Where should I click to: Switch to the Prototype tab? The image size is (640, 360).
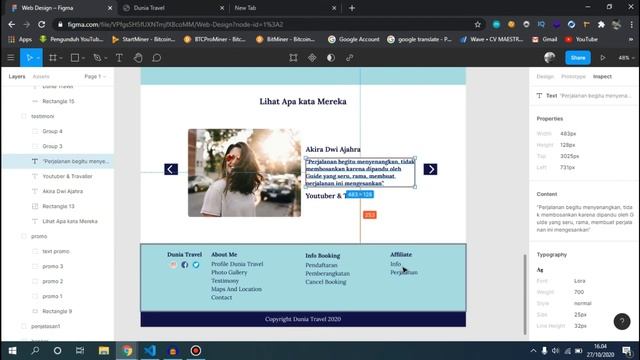(x=573, y=76)
